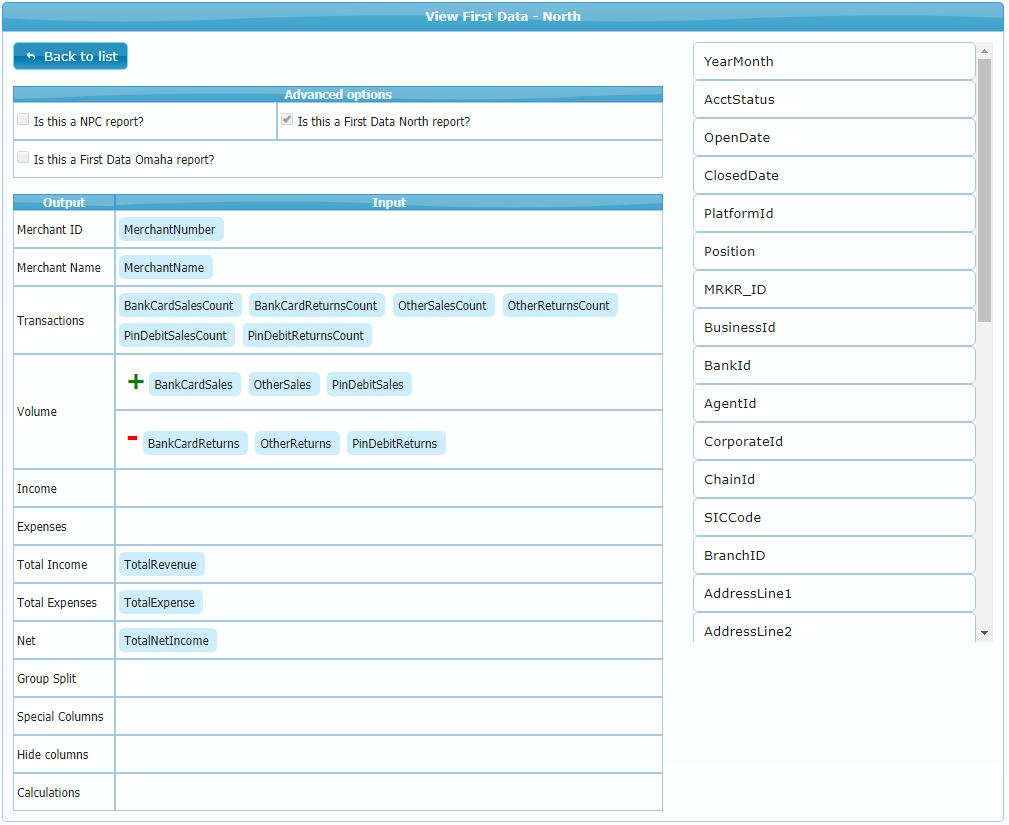Click the PinDebitReturns tag in Volume

(x=395, y=444)
